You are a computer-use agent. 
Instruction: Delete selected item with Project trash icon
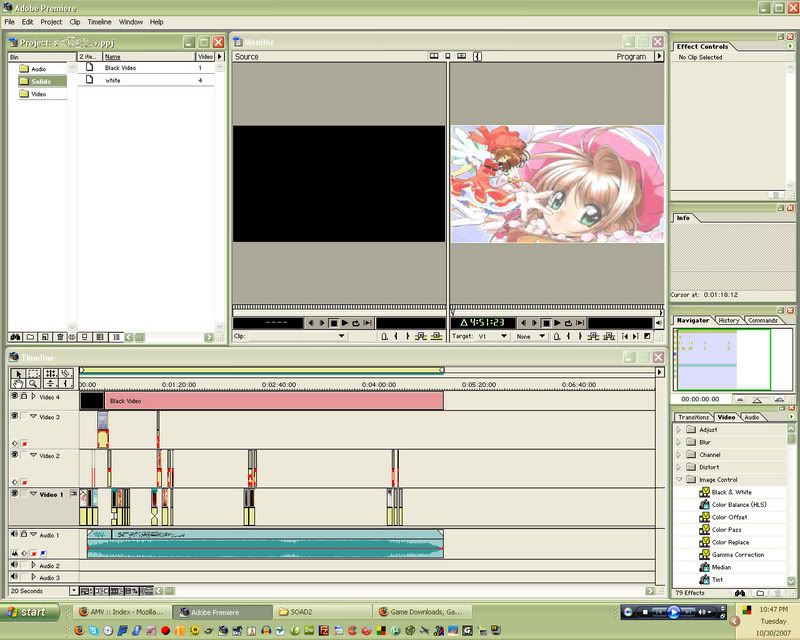pos(61,337)
